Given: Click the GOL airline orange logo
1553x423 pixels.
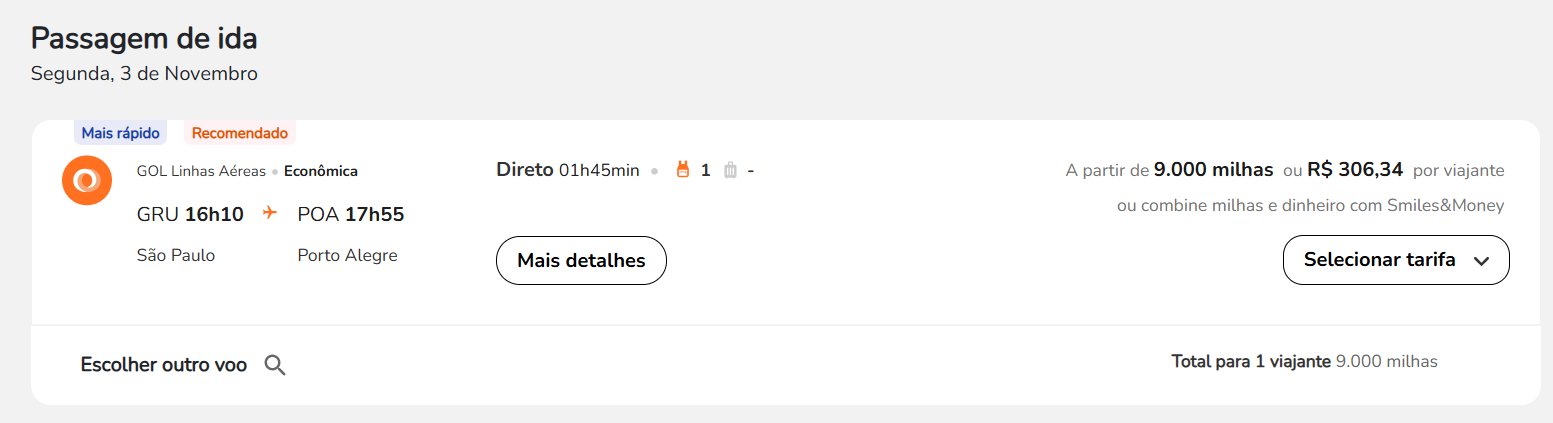Looking at the screenshot, I should (x=86, y=181).
